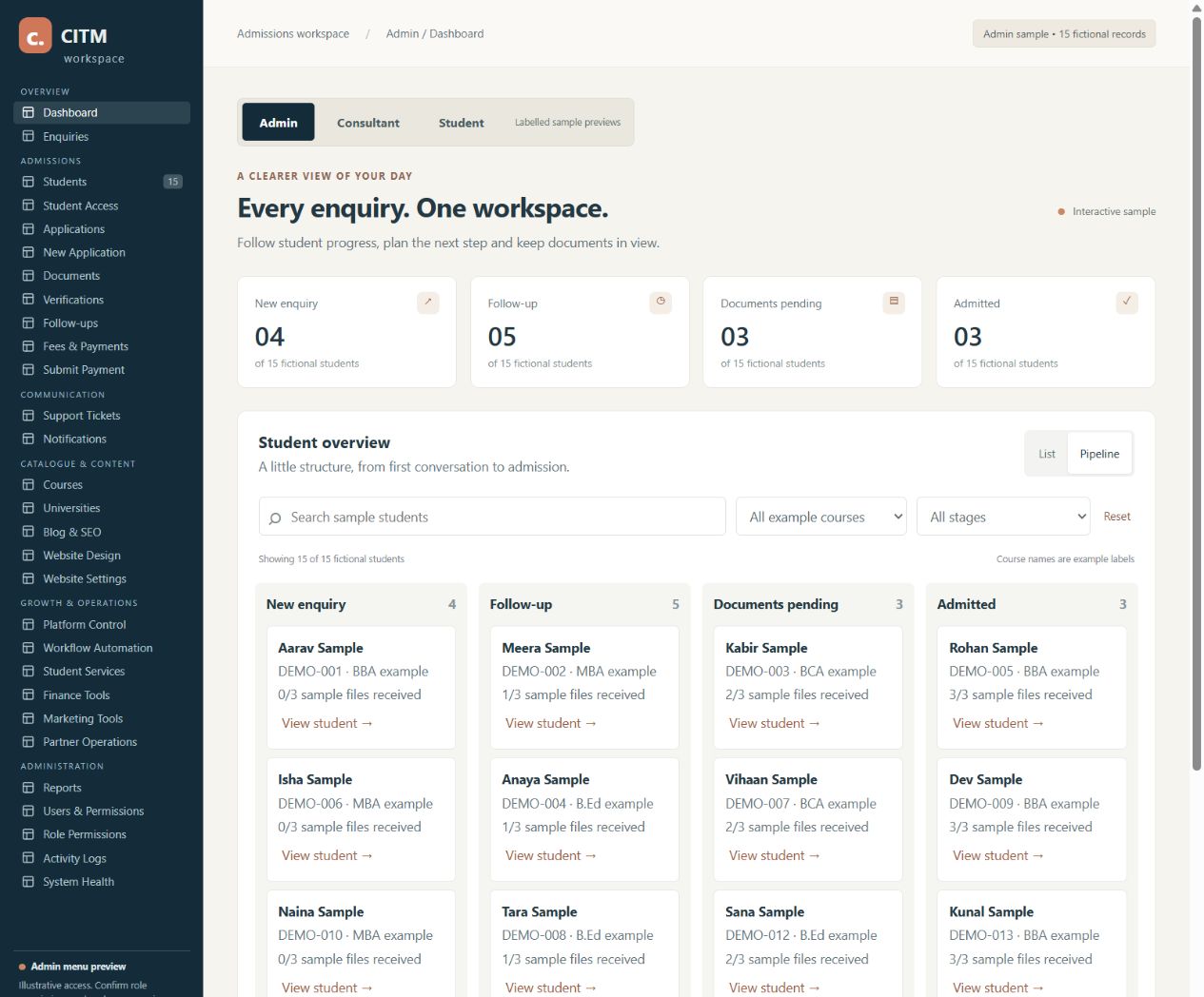The height and width of the screenshot is (997, 1204).
Task: Open Marketing Tools in the sidebar
Action: click(x=102, y=718)
